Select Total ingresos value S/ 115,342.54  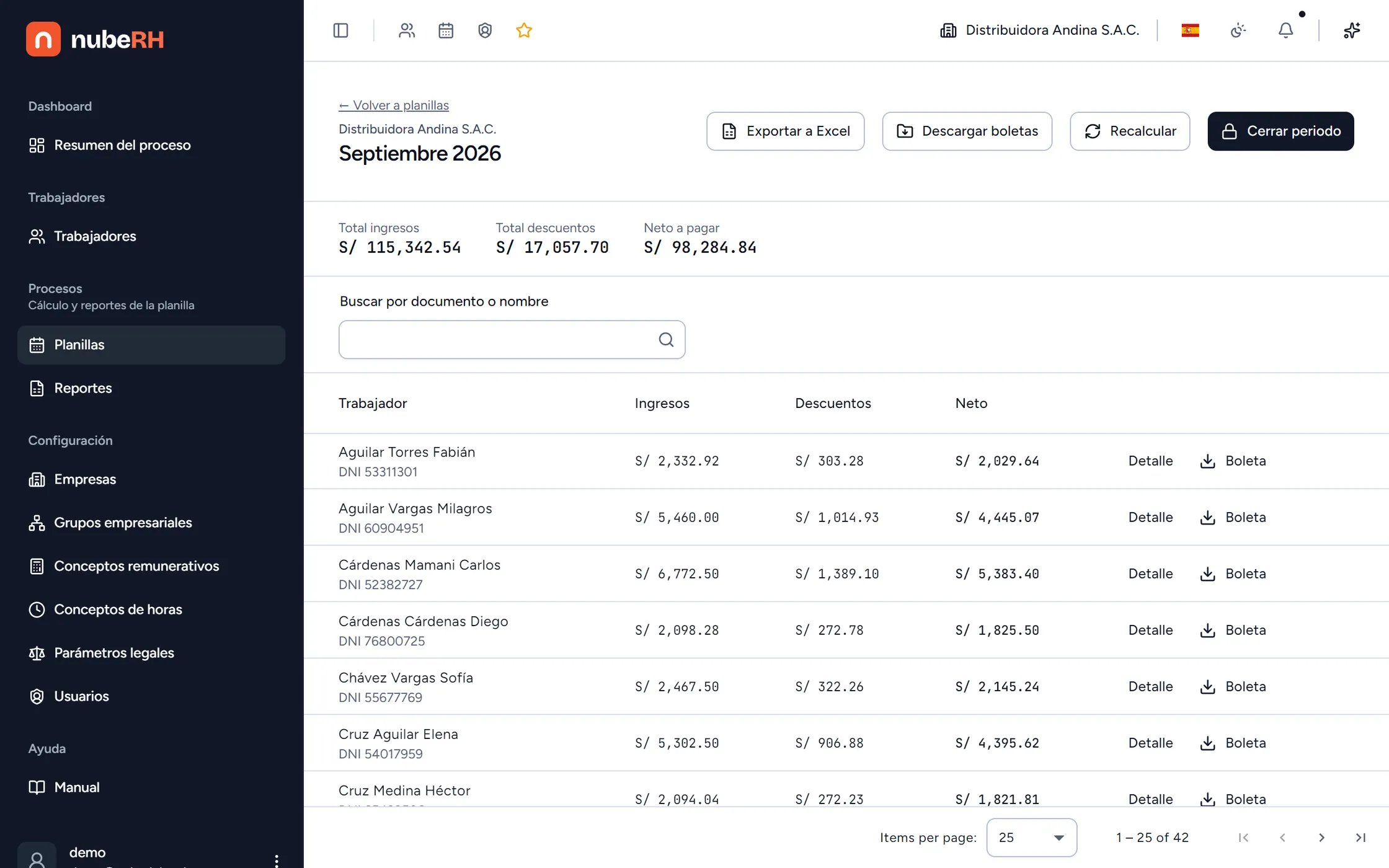400,247
